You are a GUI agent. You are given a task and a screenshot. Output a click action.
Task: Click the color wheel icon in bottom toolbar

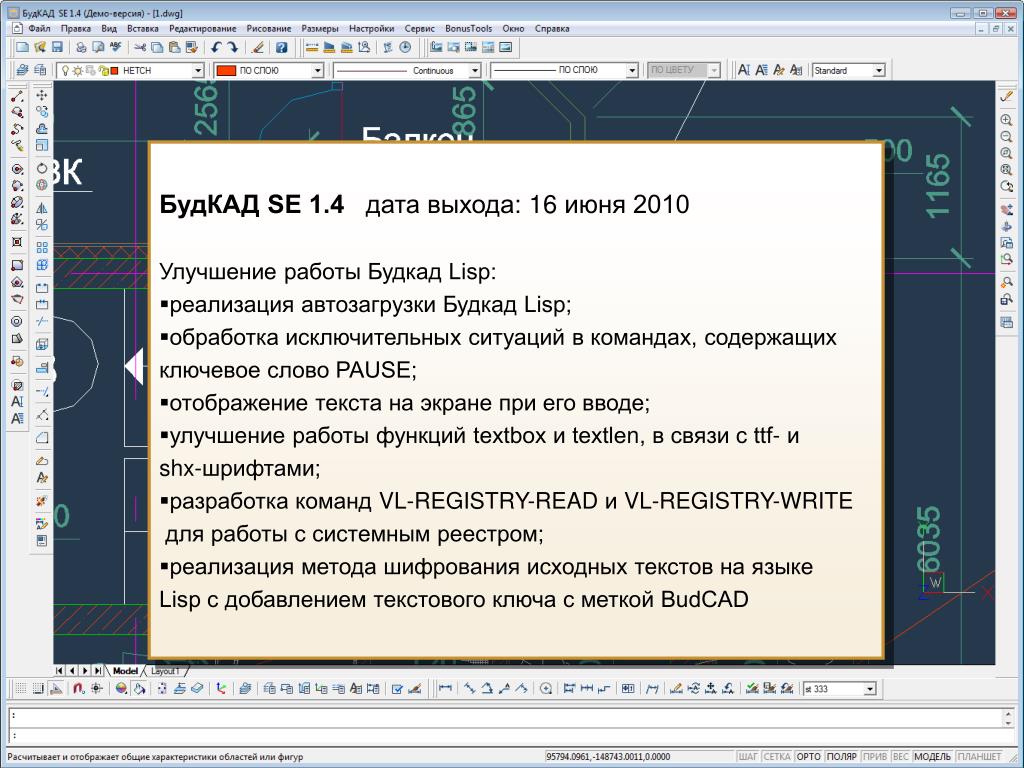(x=121, y=688)
